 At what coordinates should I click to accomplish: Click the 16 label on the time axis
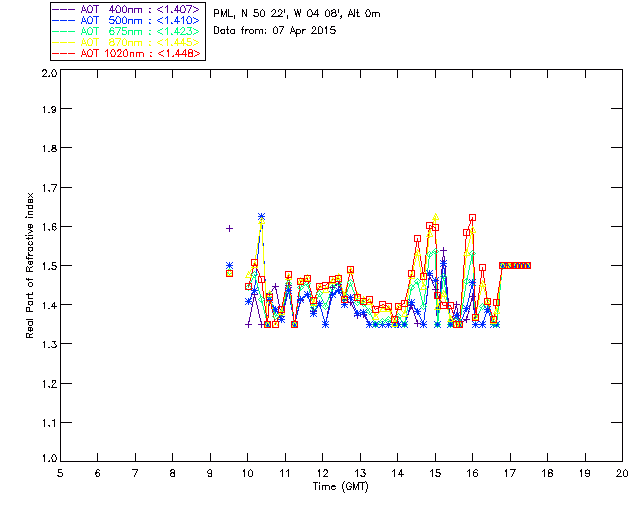(x=472, y=473)
